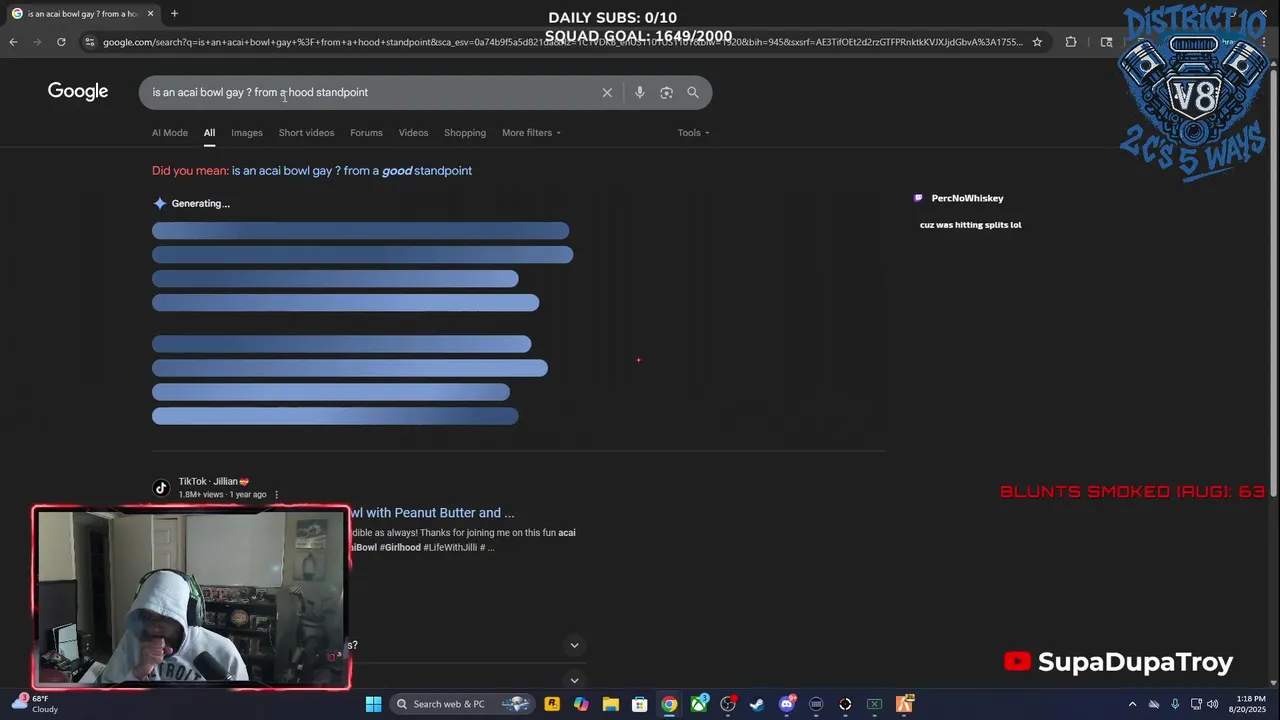1280x720 pixels.
Task: Expand the More filters dropdown
Action: point(531,132)
